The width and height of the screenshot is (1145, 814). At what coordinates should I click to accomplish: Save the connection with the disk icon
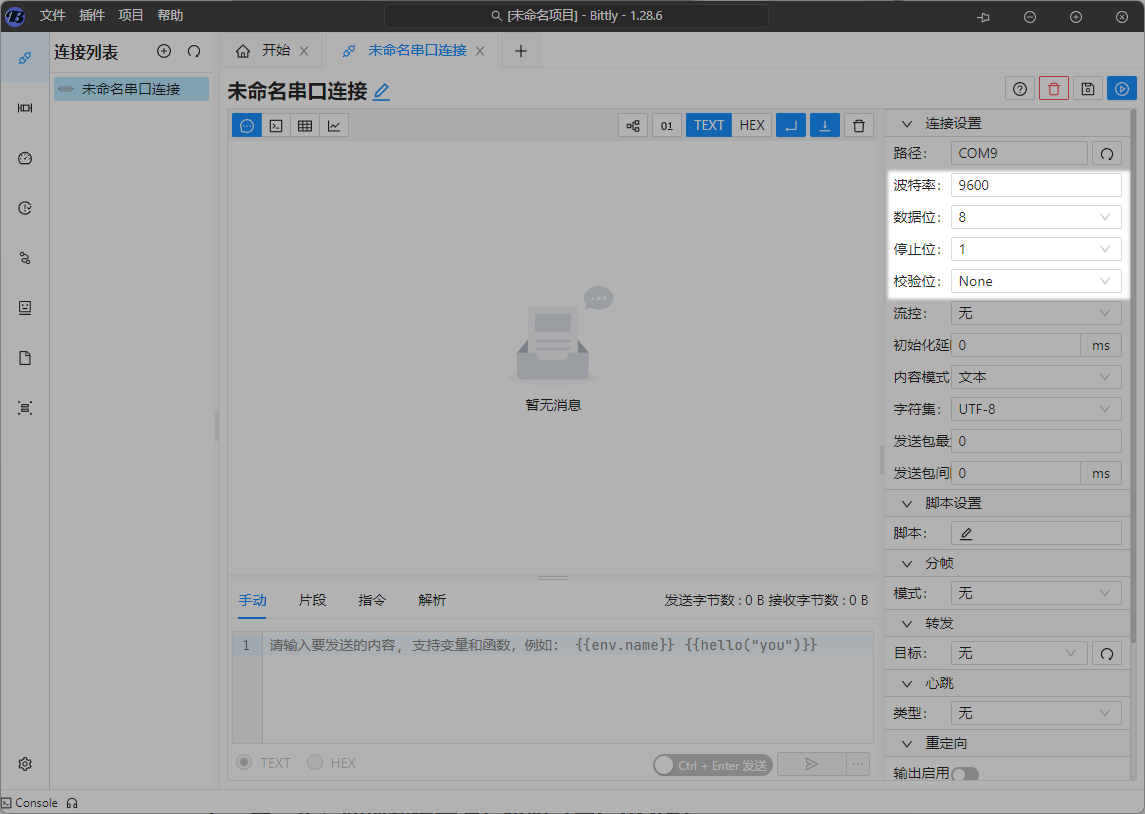(x=1088, y=89)
